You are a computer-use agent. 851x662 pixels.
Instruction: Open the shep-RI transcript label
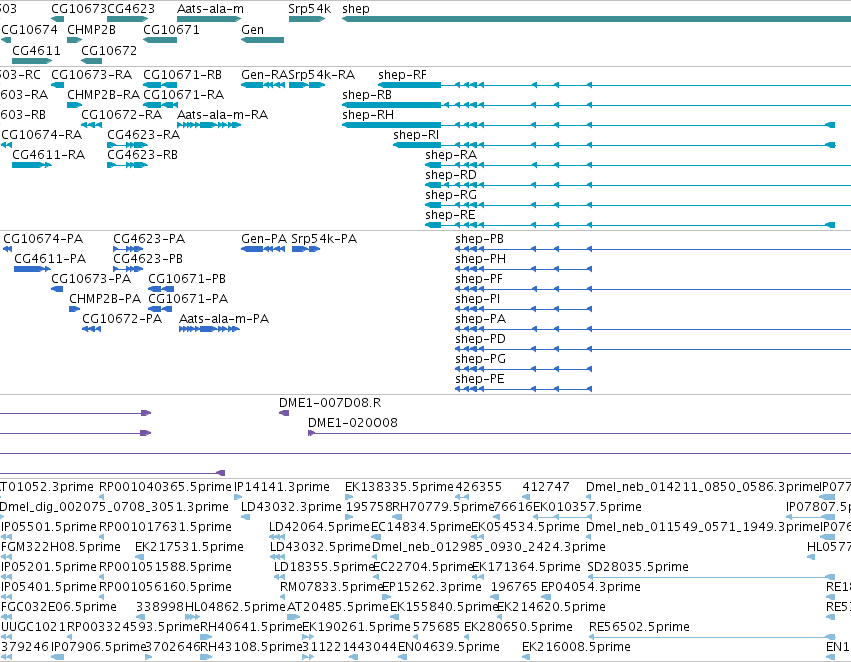(x=416, y=135)
